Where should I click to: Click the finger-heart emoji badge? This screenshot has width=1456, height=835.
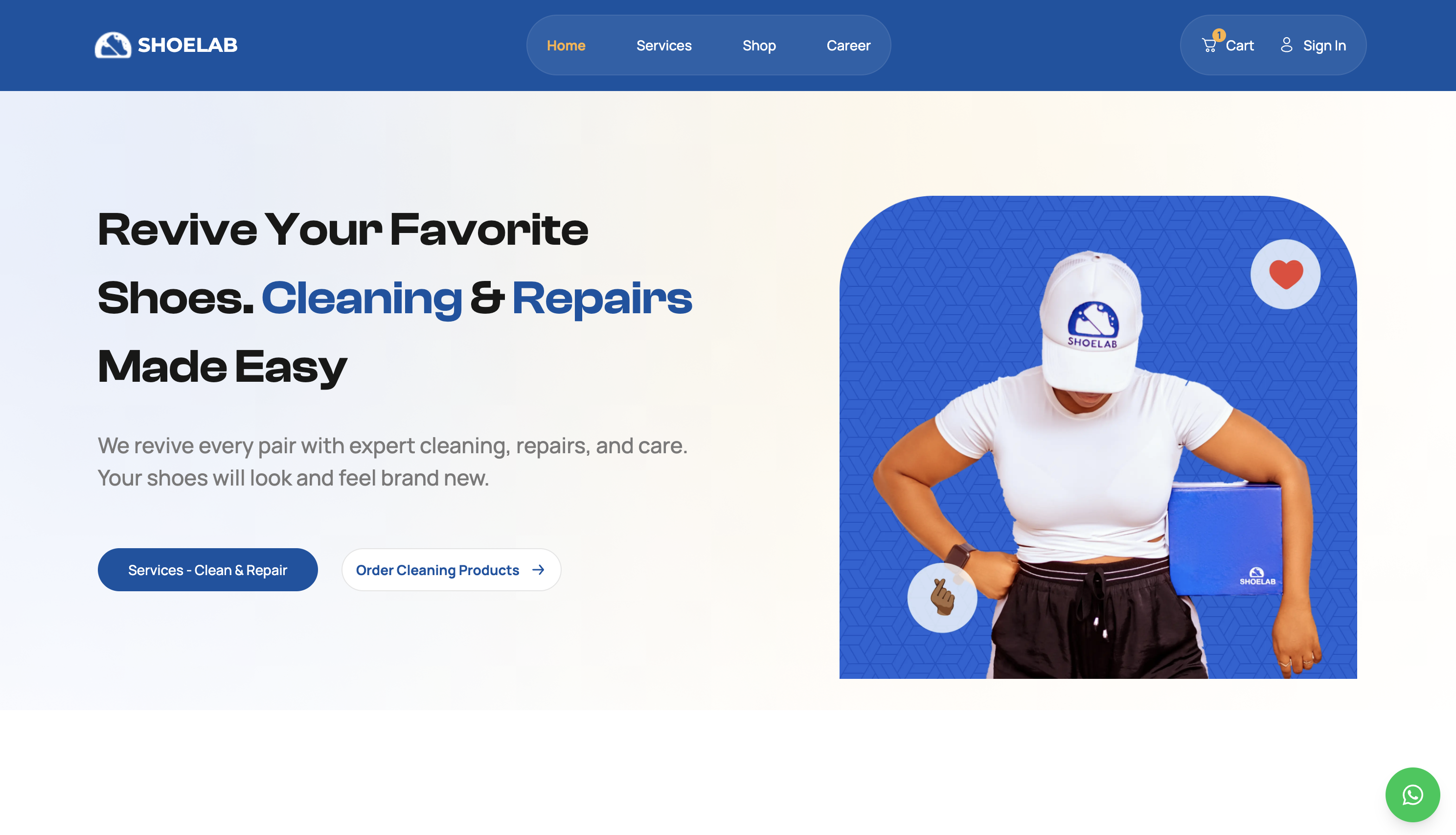(x=942, y=598)
